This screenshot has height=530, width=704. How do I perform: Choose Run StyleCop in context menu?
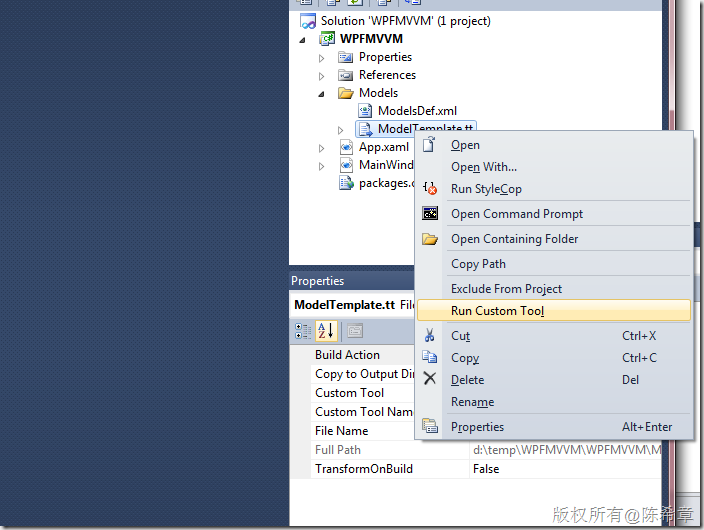554,189
